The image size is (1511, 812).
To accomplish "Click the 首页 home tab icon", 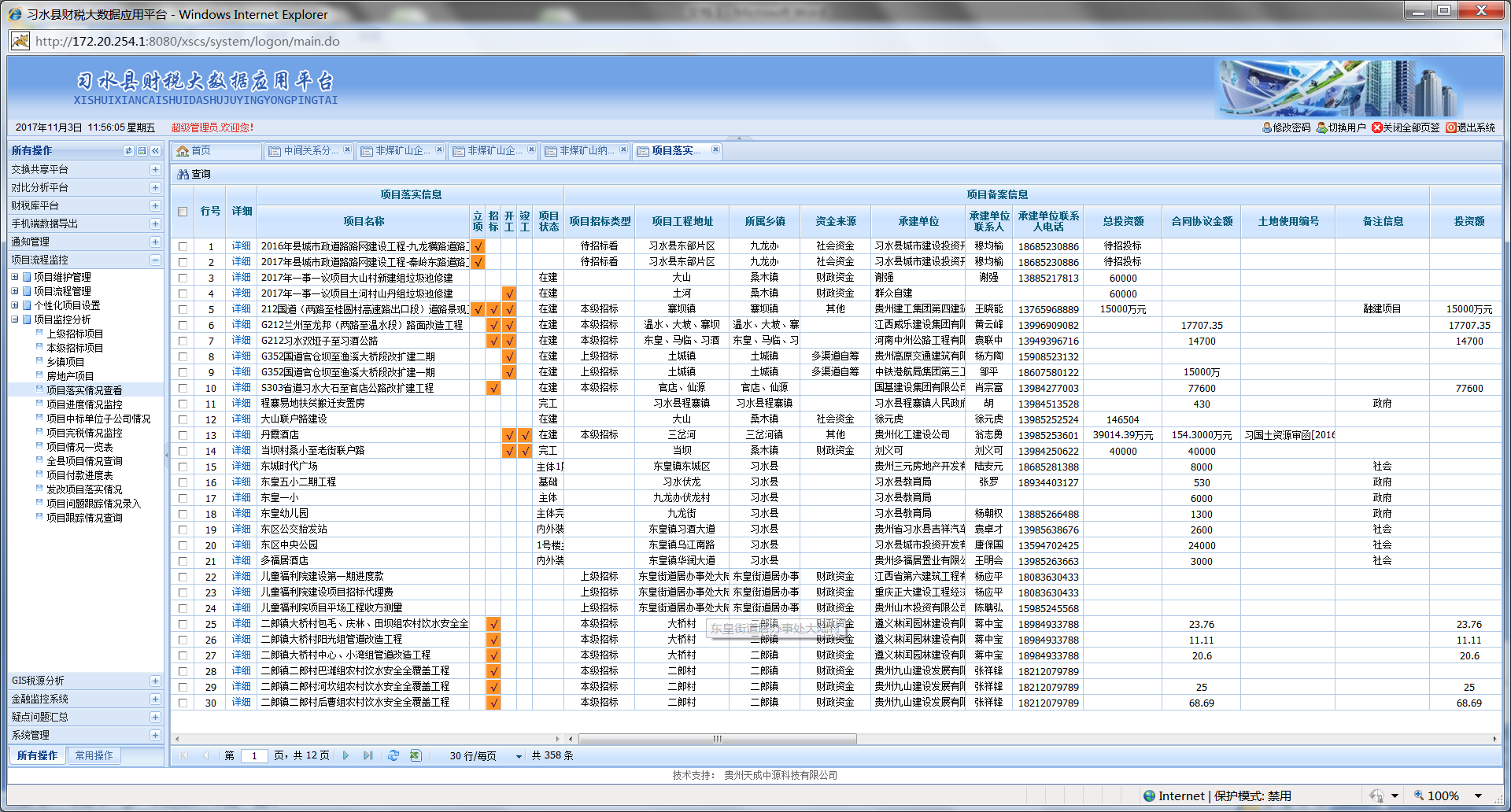I will 183,150.
